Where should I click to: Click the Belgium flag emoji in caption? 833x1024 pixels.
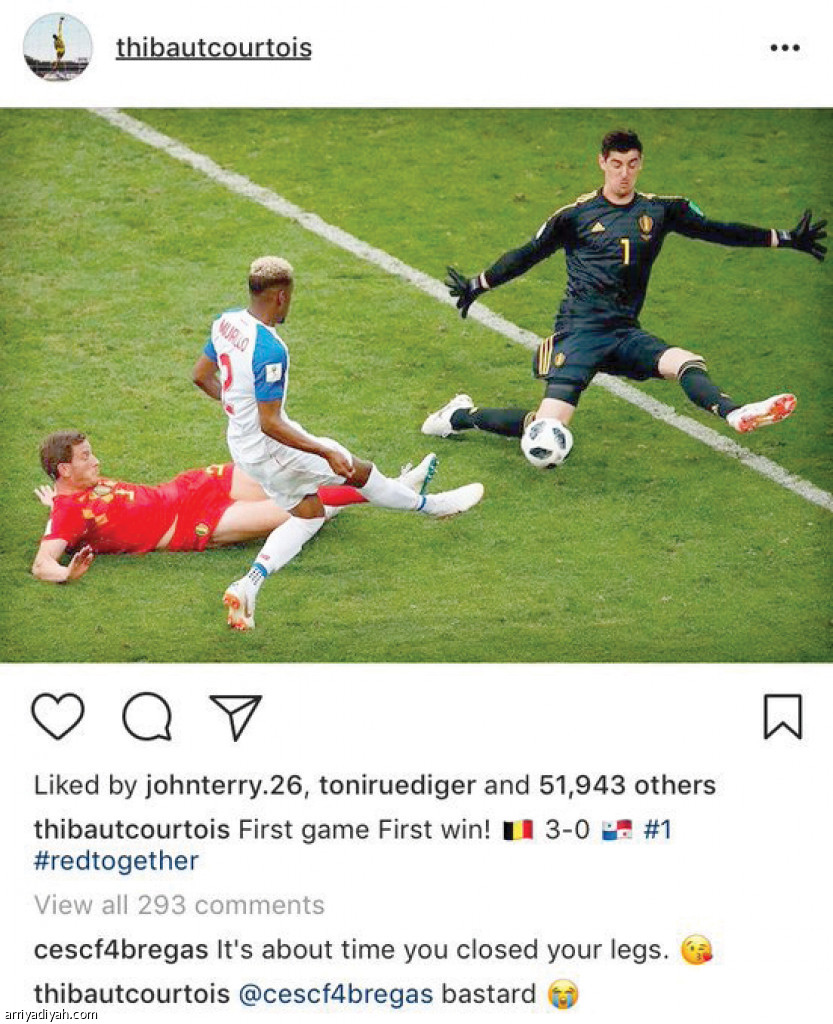tap(518, 830)
